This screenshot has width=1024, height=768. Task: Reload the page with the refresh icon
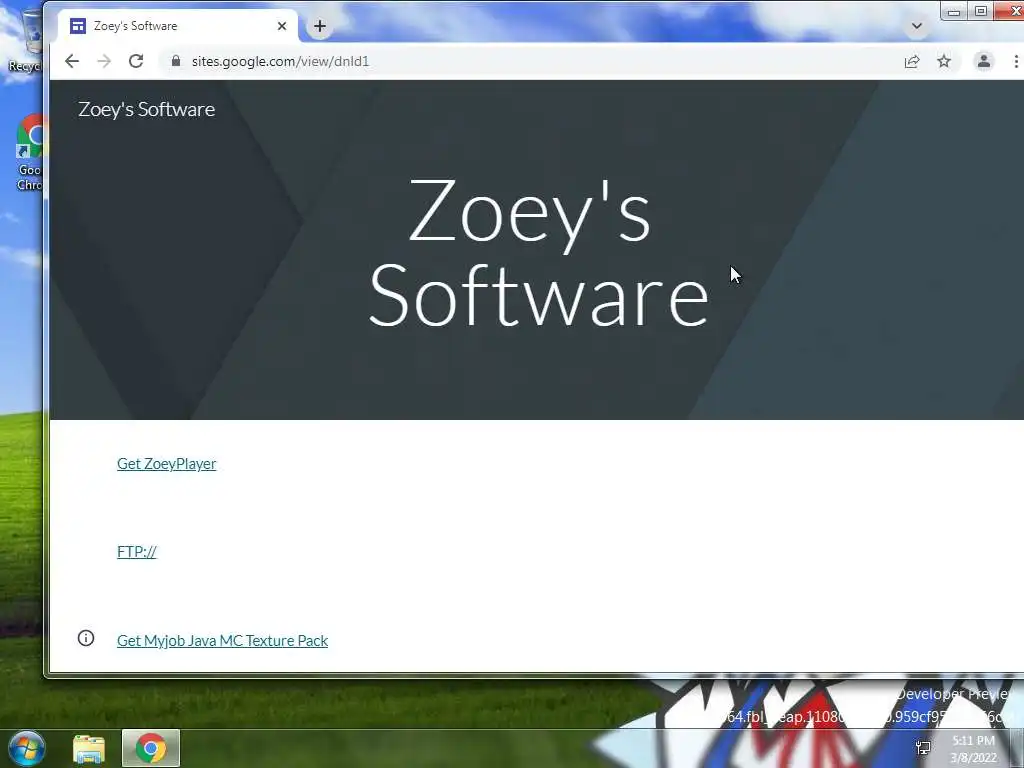pyautogui.click(x=136, y=61)
